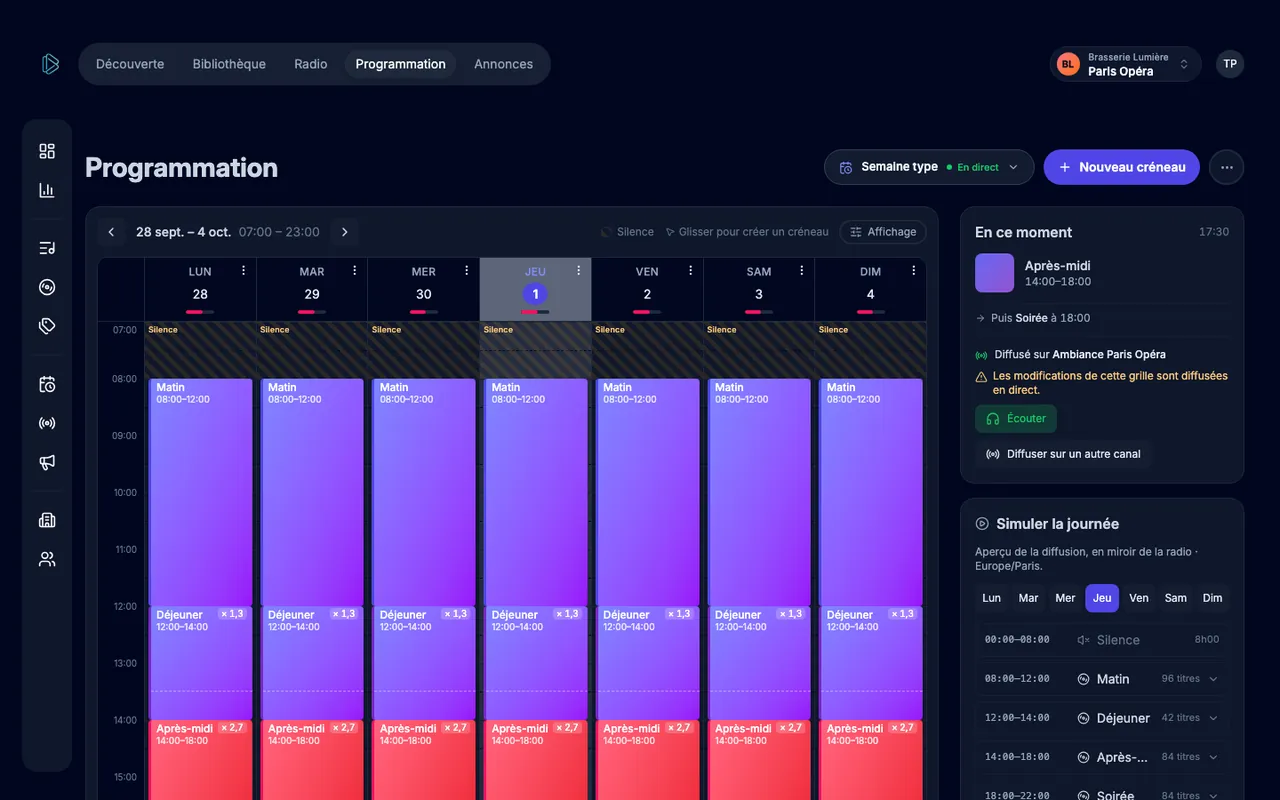The height and width of the screenshot is (800, 1280).
Task: Click the Silence strip on Vendredi 2
Action: 647,350
